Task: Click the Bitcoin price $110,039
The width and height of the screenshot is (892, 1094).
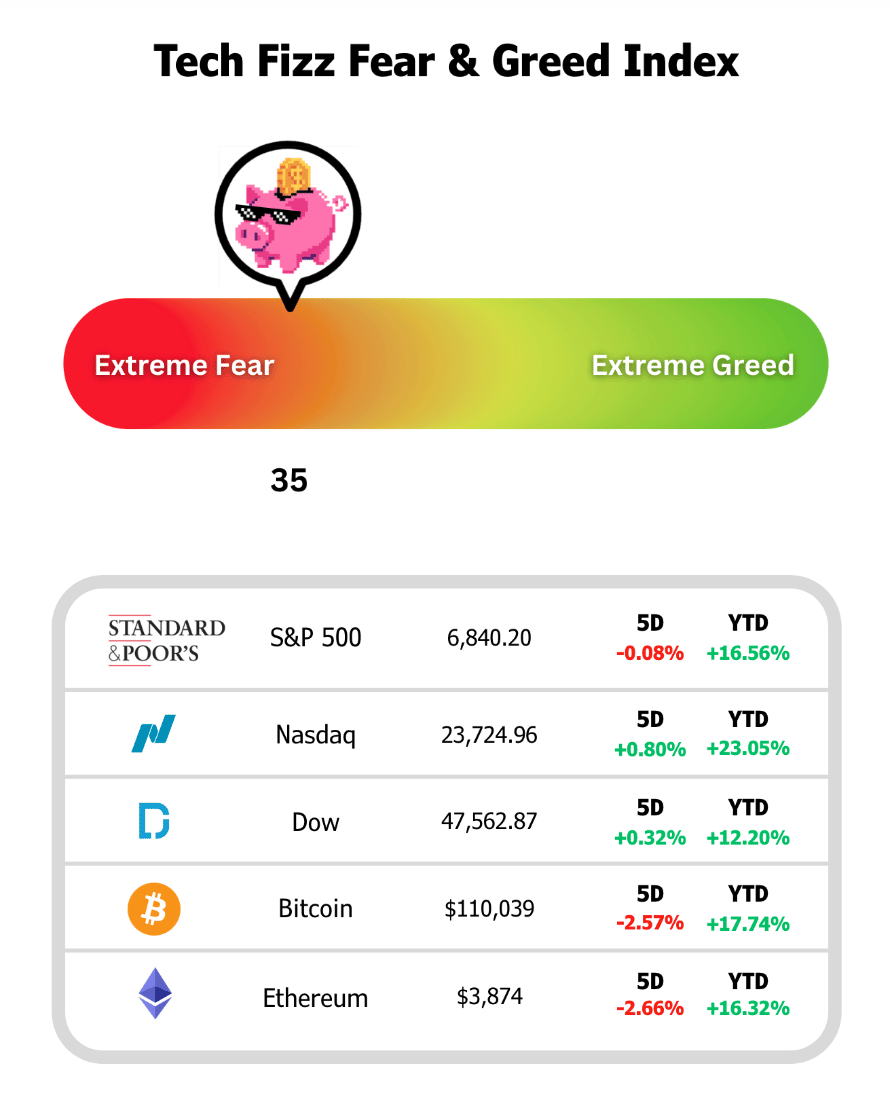Action: click(x=489, y=909)
